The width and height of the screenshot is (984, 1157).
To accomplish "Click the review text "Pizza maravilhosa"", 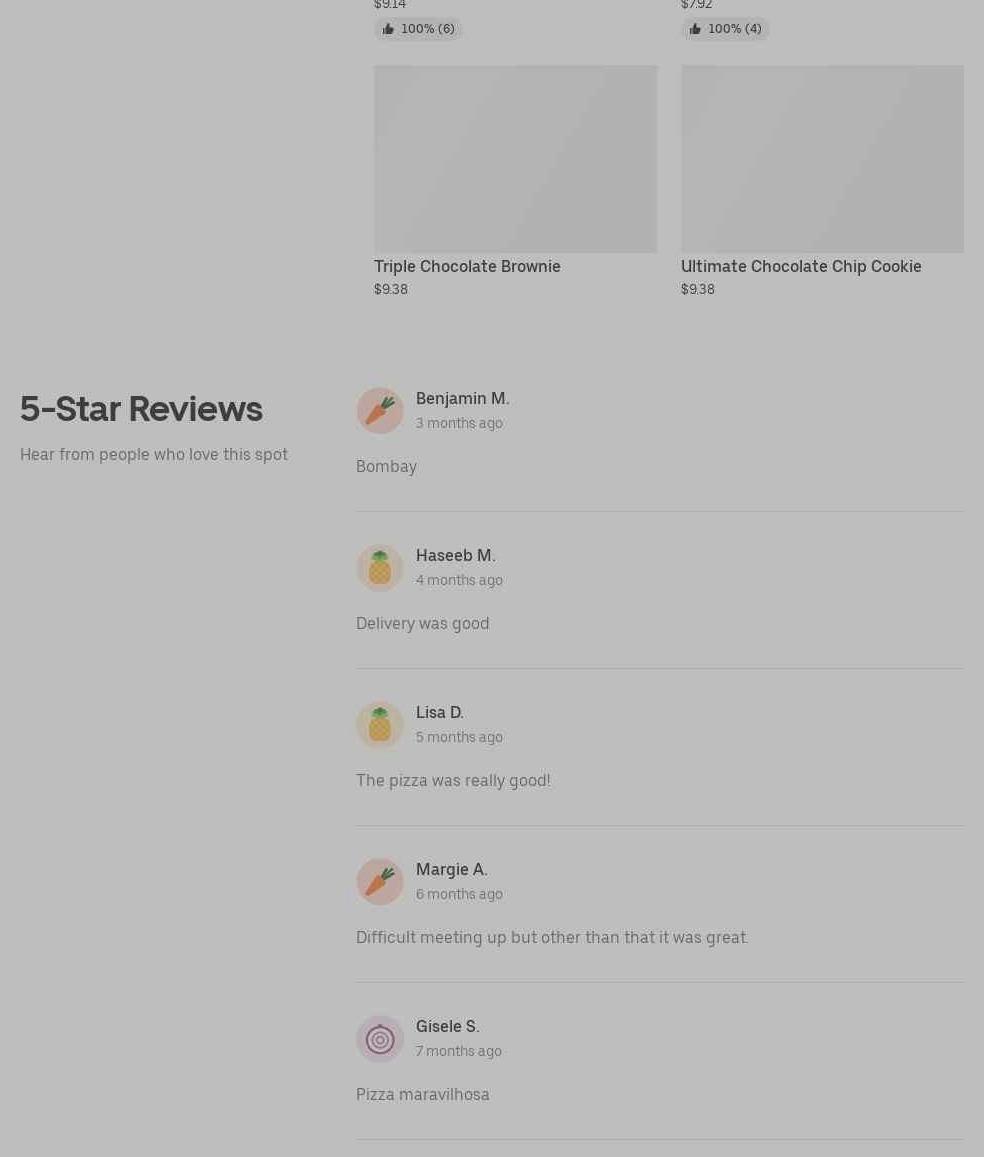I will pyautogui.click(x=423, y=1094).
